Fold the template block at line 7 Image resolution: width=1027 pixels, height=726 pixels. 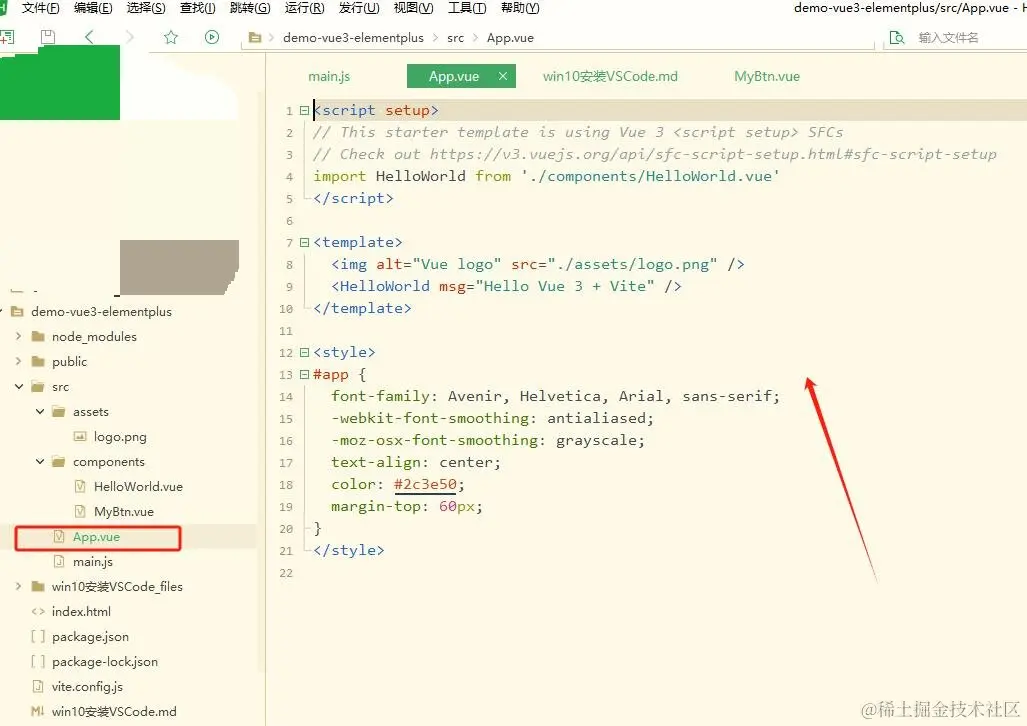click(304, 242)
